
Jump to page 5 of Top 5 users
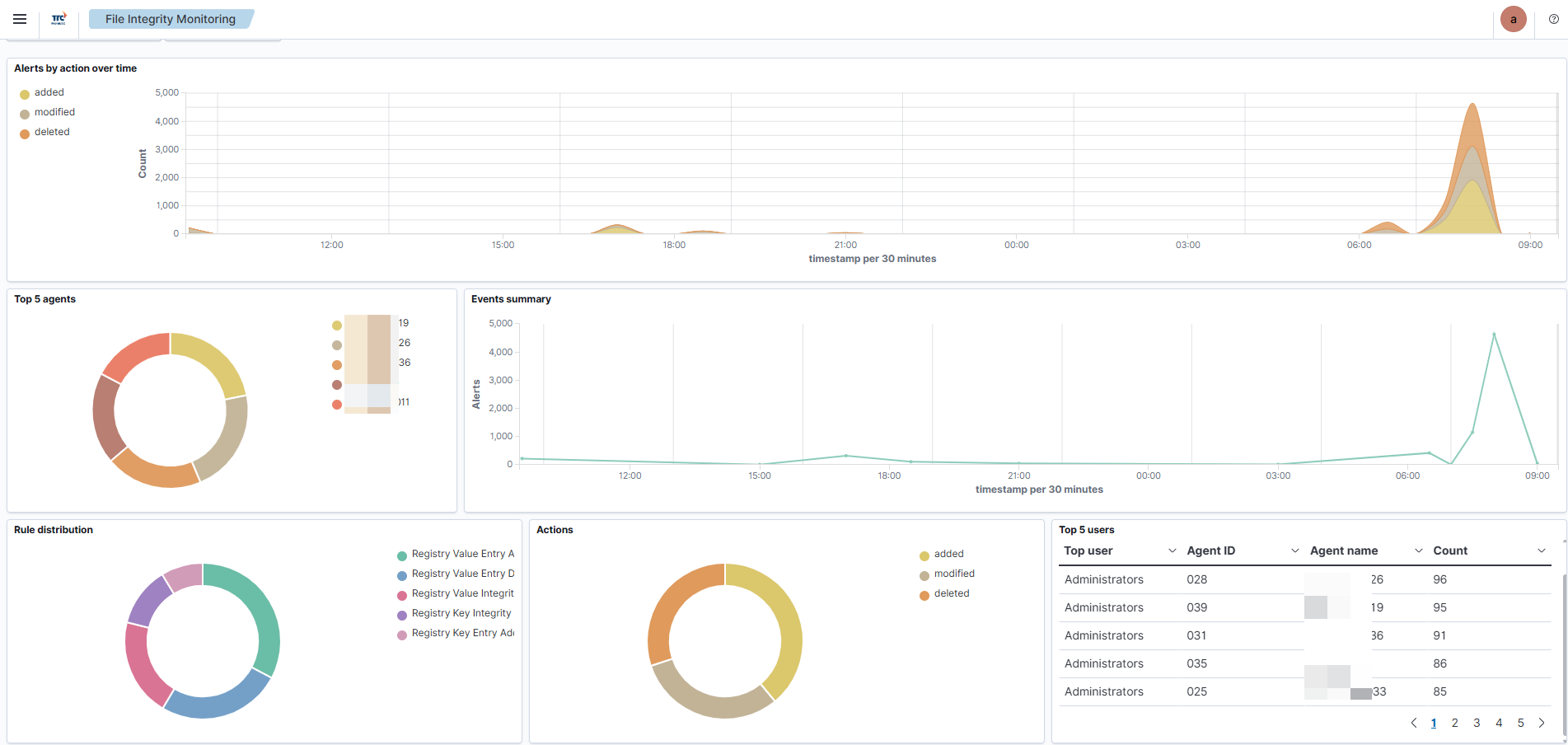(x=1520, y=723)
